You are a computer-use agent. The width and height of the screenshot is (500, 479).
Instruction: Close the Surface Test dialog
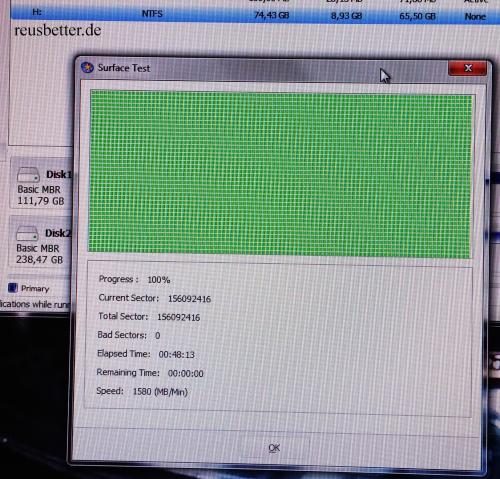467,69
